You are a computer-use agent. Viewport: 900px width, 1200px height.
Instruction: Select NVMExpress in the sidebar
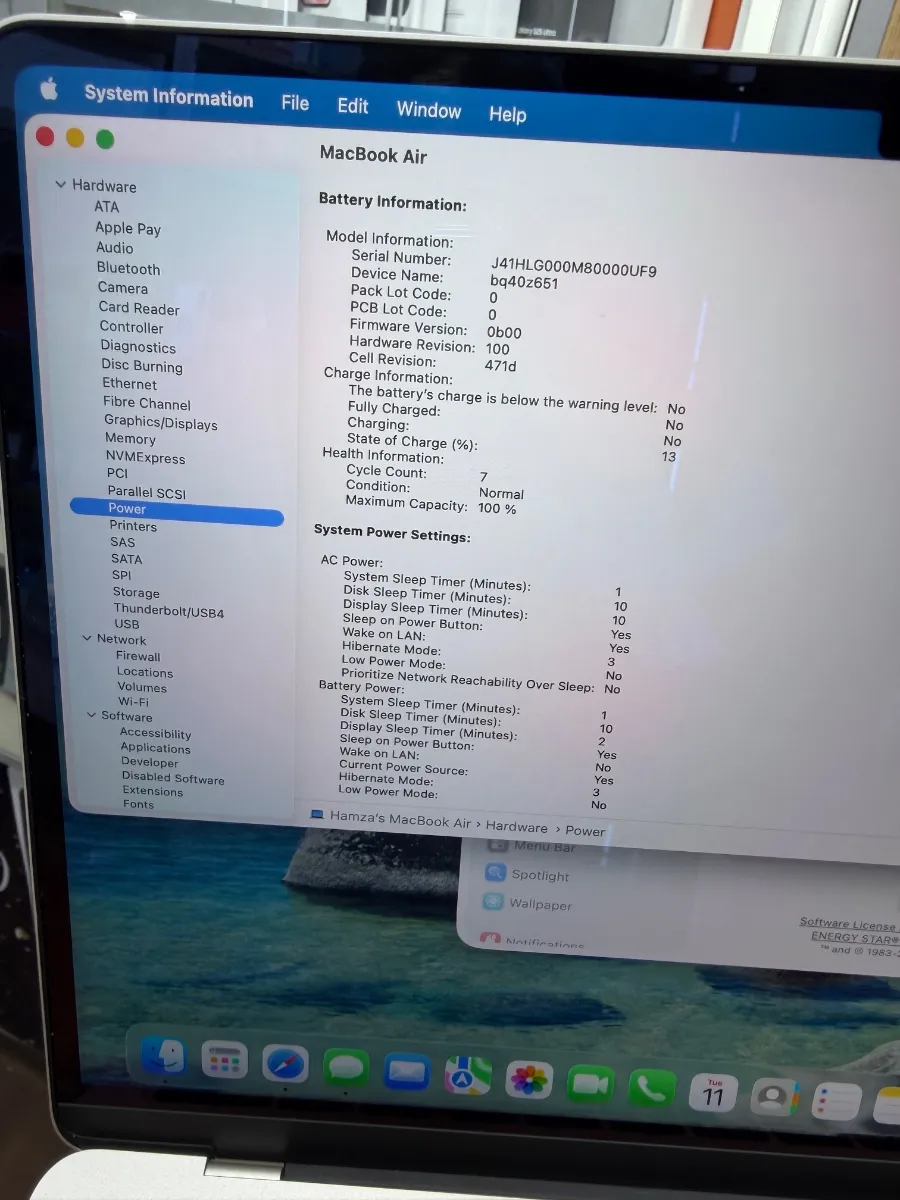click(146, 458)
